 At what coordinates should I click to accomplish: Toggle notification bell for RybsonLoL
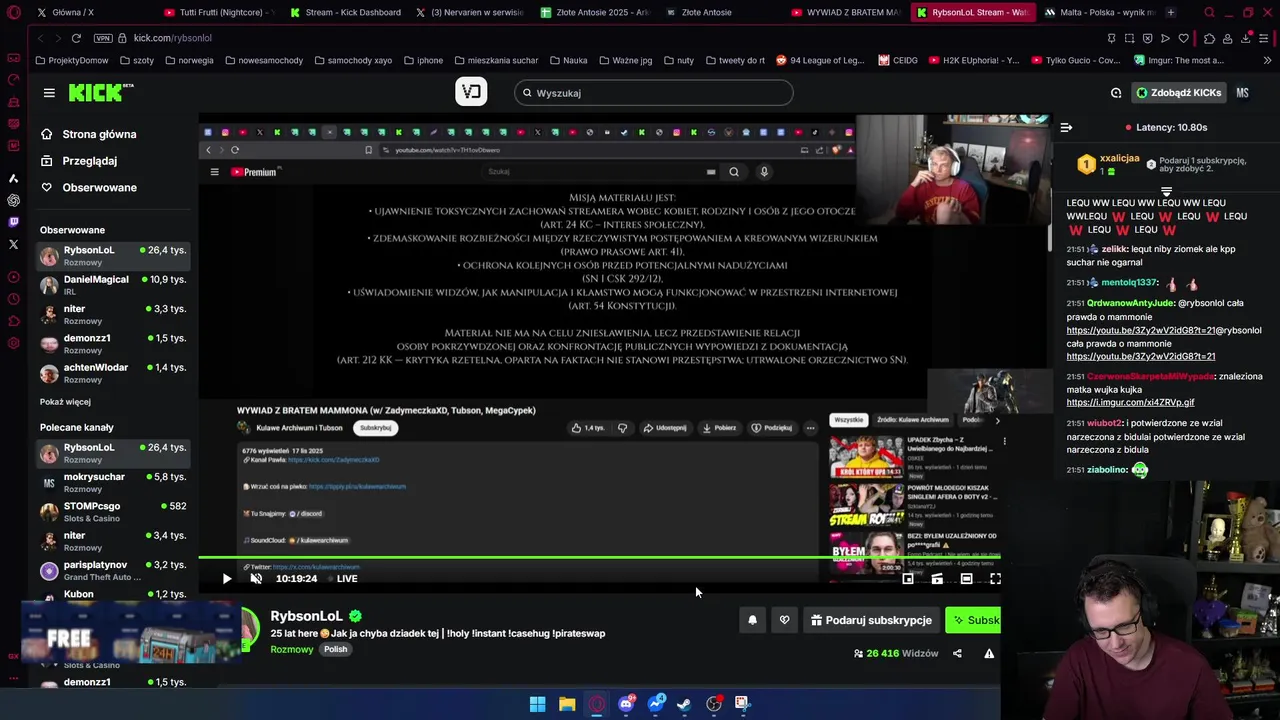[x=752, y=620]
